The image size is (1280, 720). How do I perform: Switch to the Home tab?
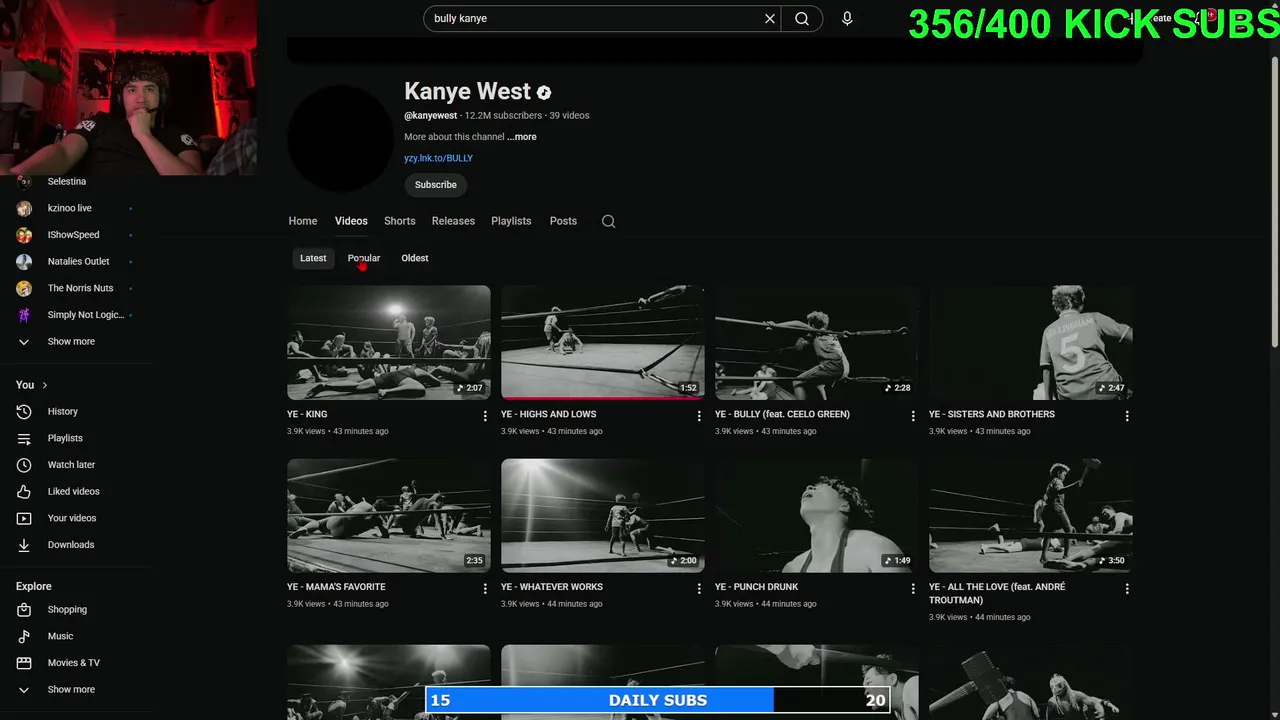(303, 221)
